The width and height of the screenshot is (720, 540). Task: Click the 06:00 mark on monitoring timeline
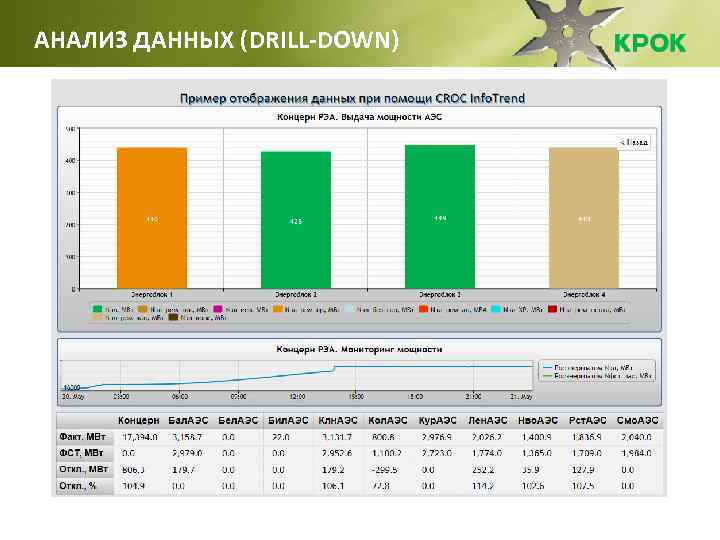(180, 396)
